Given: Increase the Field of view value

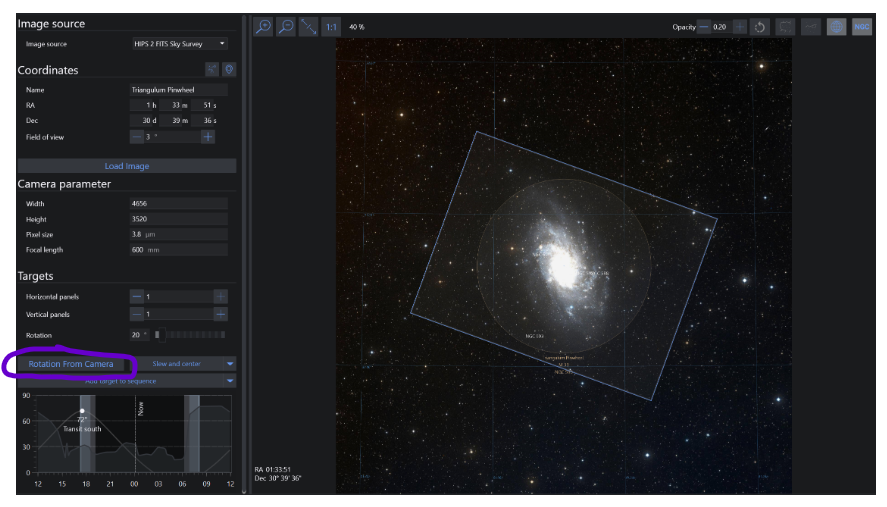Looking at the screenshot, I should click(x=208, y=137).
